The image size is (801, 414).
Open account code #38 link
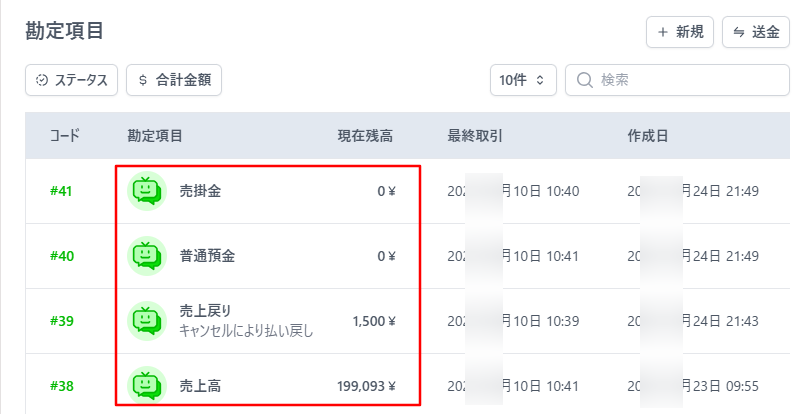coord(62,385)
